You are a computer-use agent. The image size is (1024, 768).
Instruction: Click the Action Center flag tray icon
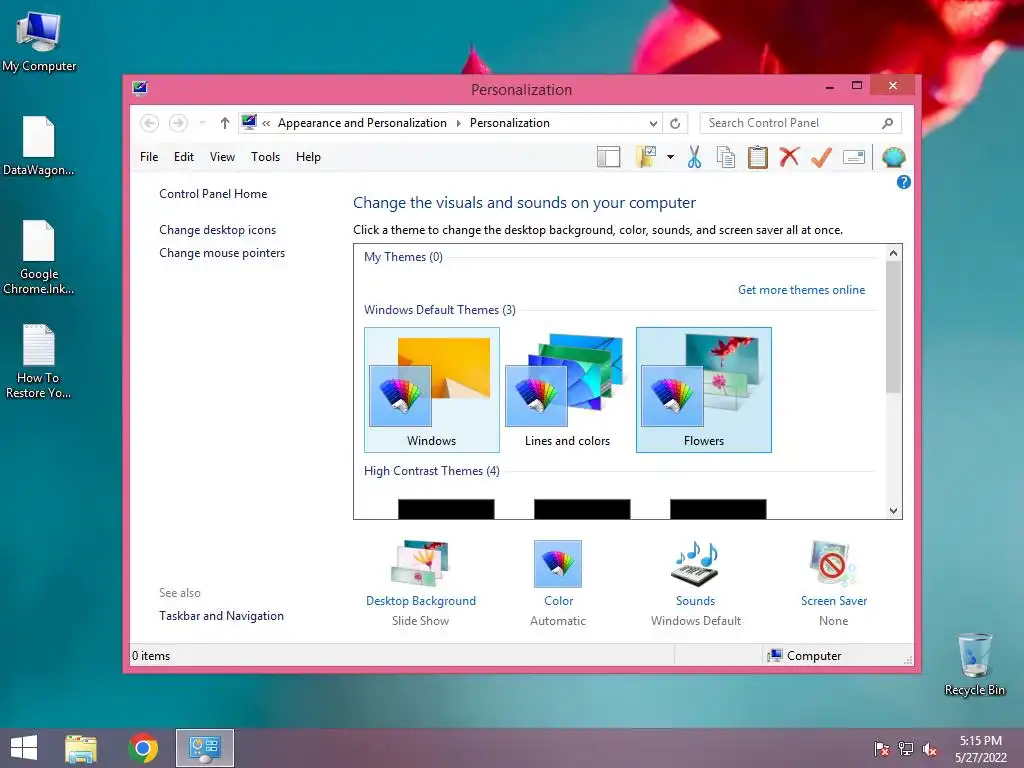coord(881,749)
